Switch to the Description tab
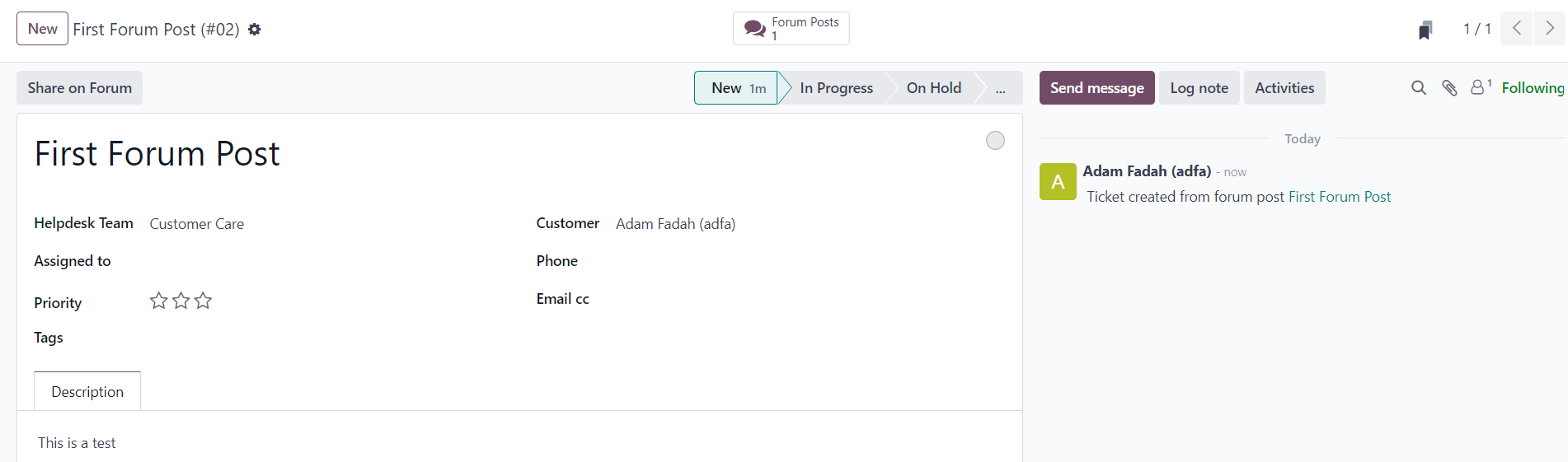The width and height of the screenshot is (1568, 462). coord(87,392)
